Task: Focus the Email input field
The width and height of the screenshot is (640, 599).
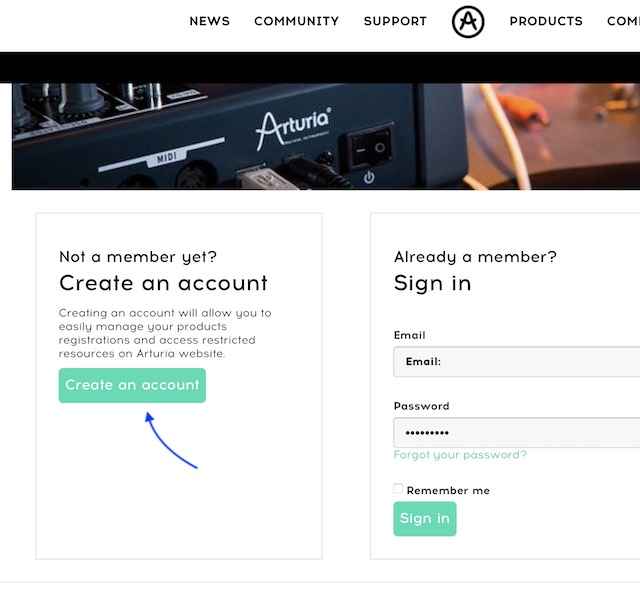Action: [520, 362]
